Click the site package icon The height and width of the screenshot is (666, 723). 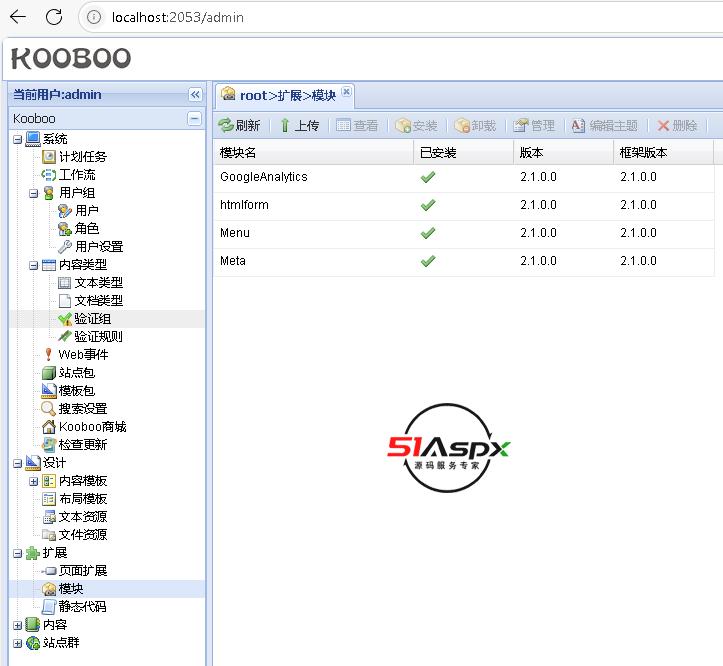[x=49, y=373]
